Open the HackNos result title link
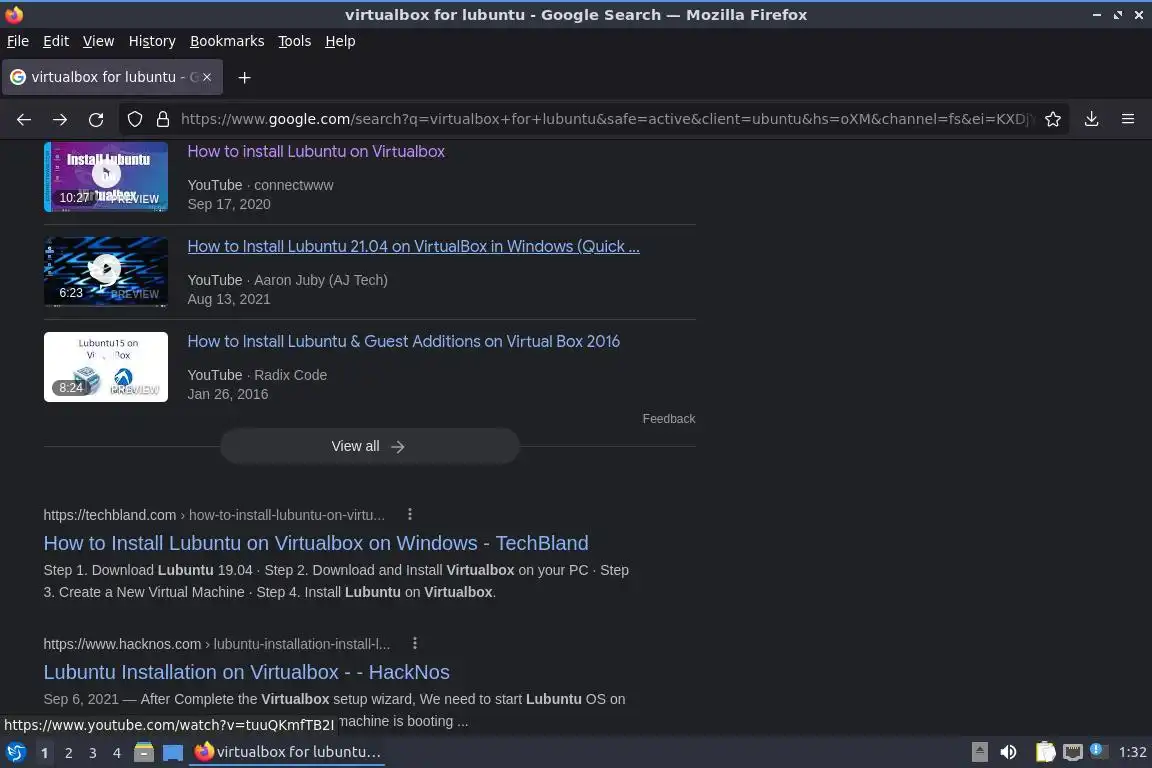This screenshot has height=768, width=1152. (246, 672)
